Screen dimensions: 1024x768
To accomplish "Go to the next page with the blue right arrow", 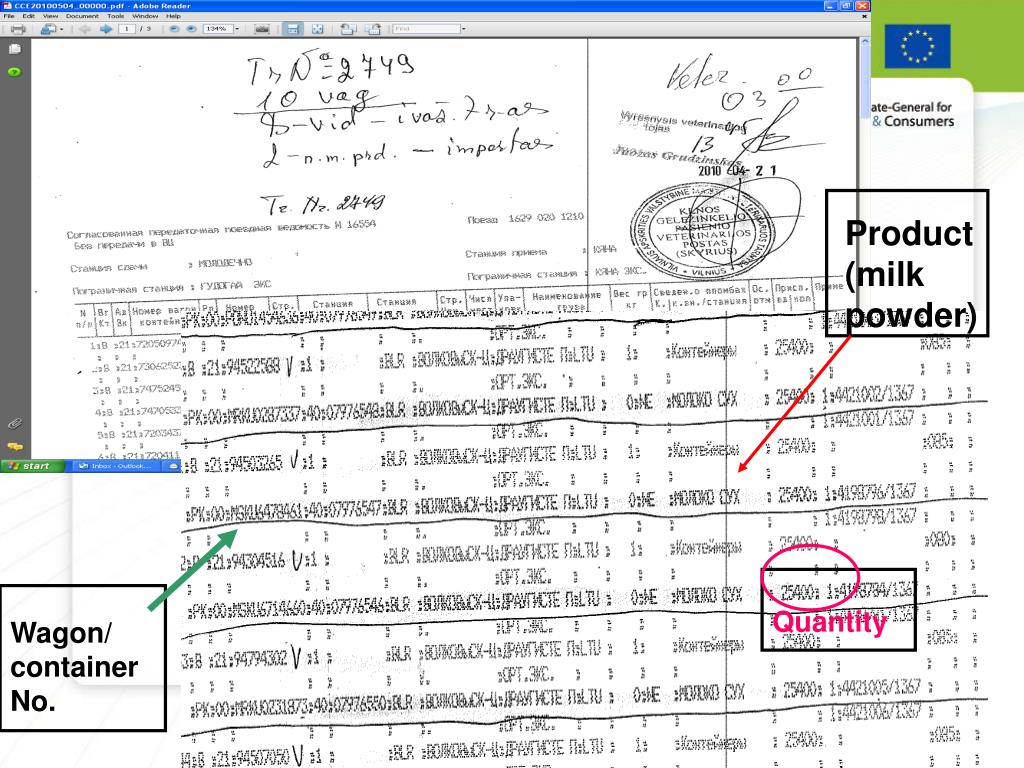I will [x=106, y=29].
